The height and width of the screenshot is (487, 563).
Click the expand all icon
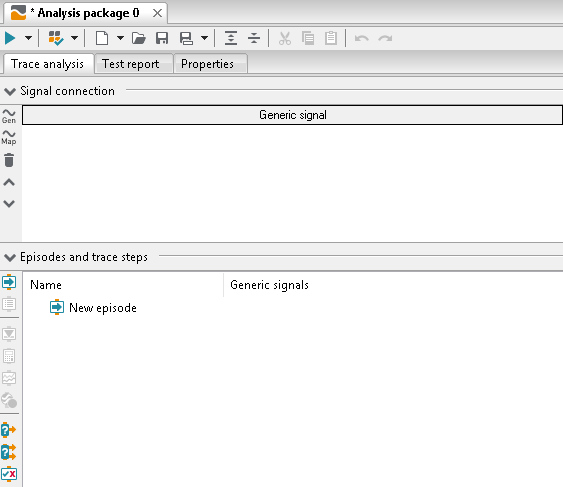(231, 38)
